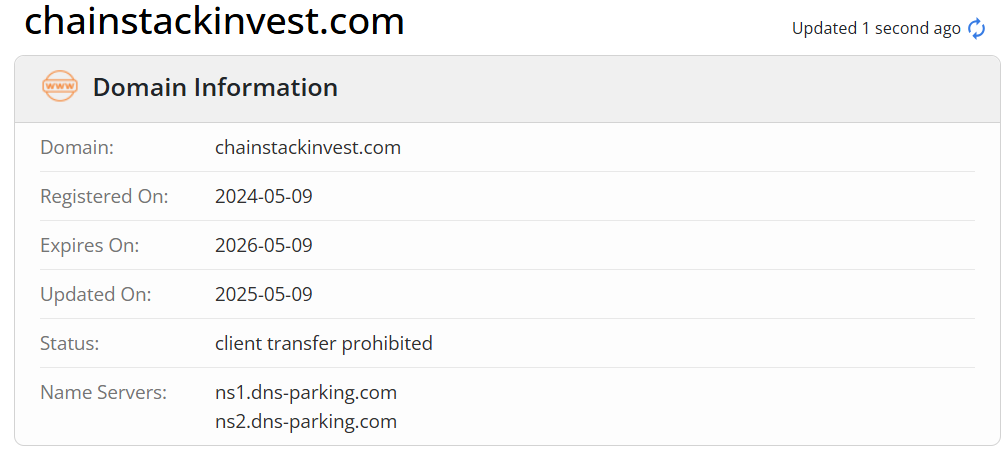Click the "Status:" label
Image resolution: width=1006 pixels, height=455 pixels.
70,344
